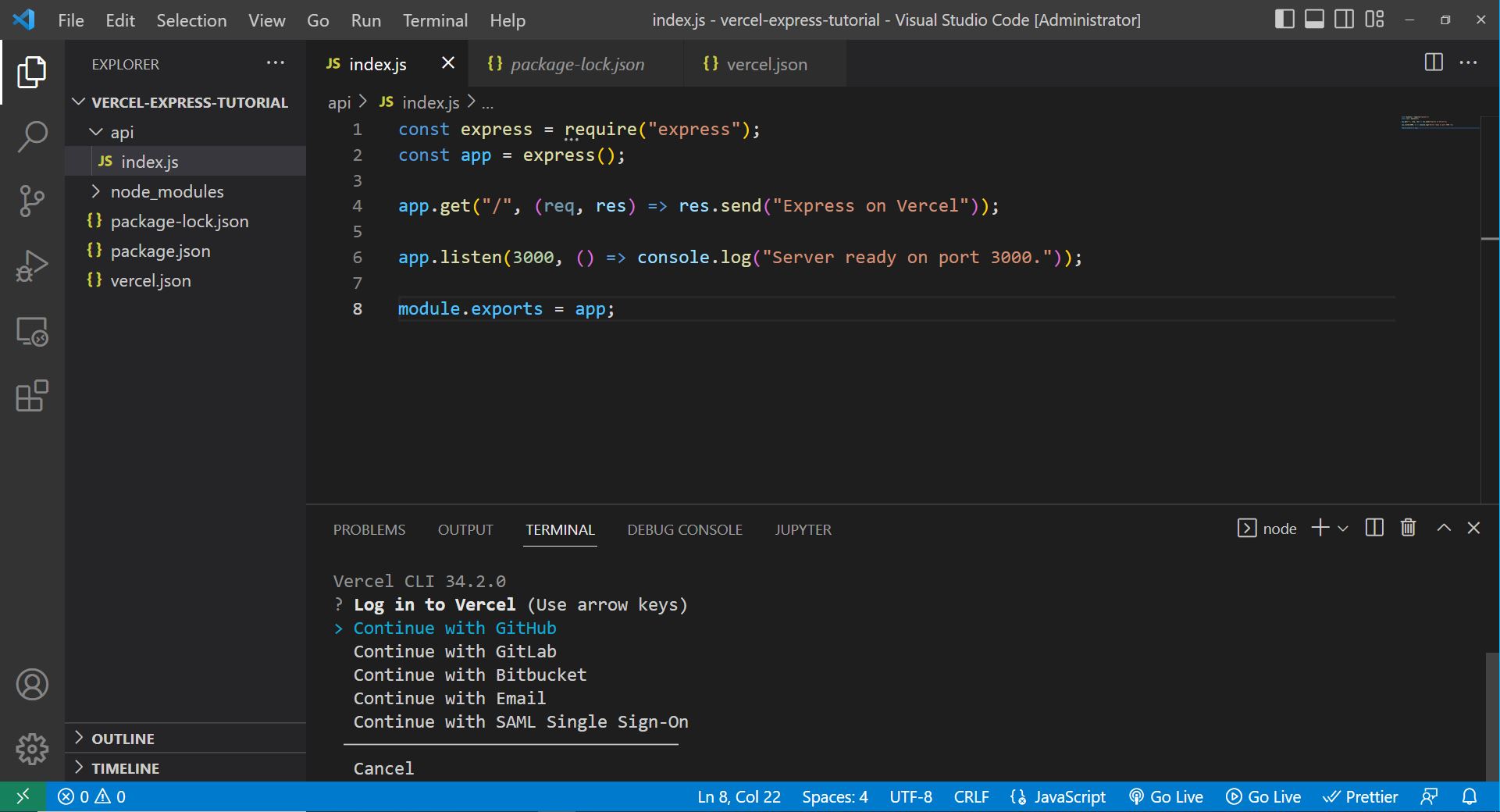Click Explorer's more actions ellipsis
Viewport: 1500px width, 812px height.
click(276, 63)
